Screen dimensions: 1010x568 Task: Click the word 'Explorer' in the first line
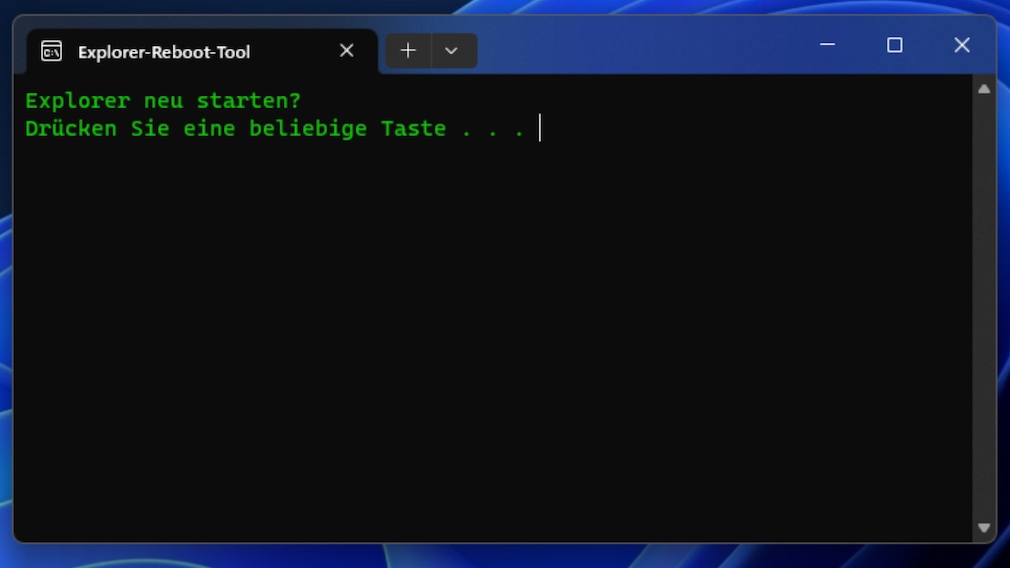click(78, 101)
